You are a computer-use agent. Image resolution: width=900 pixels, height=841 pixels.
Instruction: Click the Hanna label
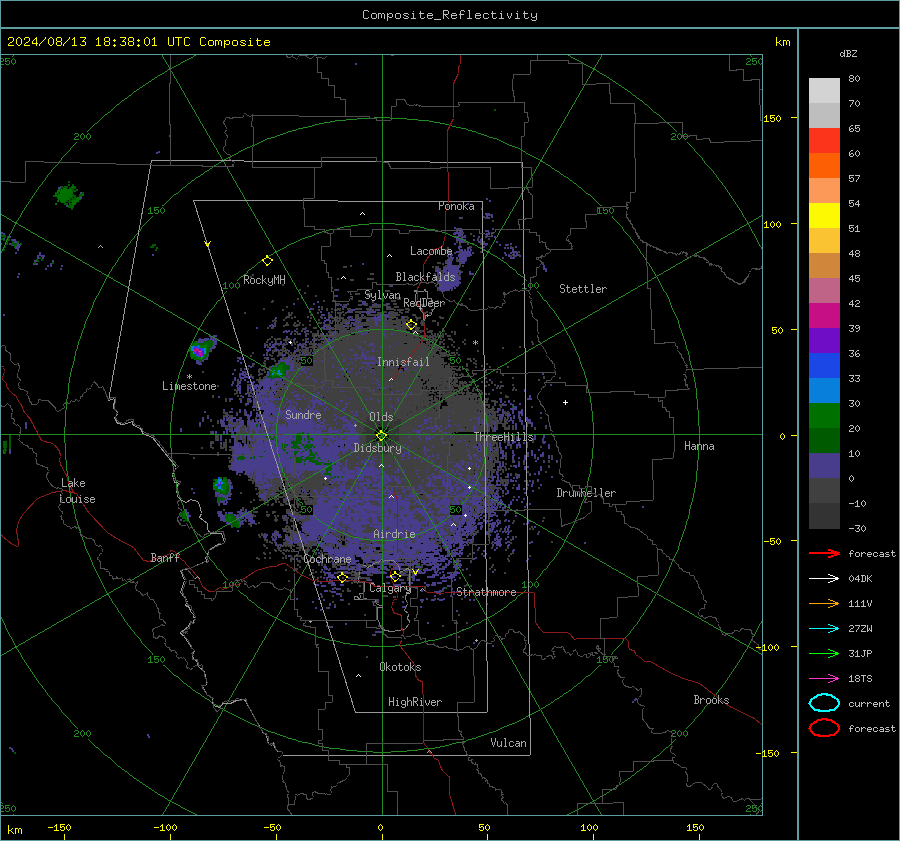(x=699, y=446)
